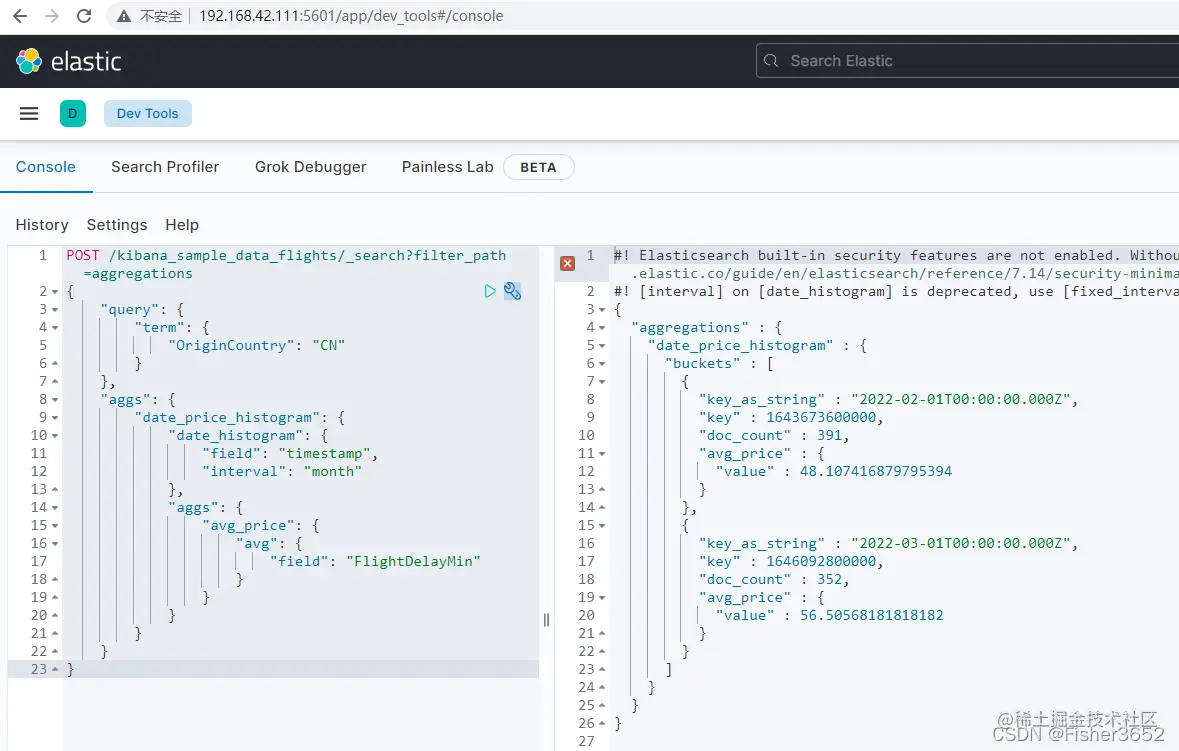Click the "interval": "month" line
Image resolution: width=1179 pixels, height=751 pixels.
tap(281, 471)
